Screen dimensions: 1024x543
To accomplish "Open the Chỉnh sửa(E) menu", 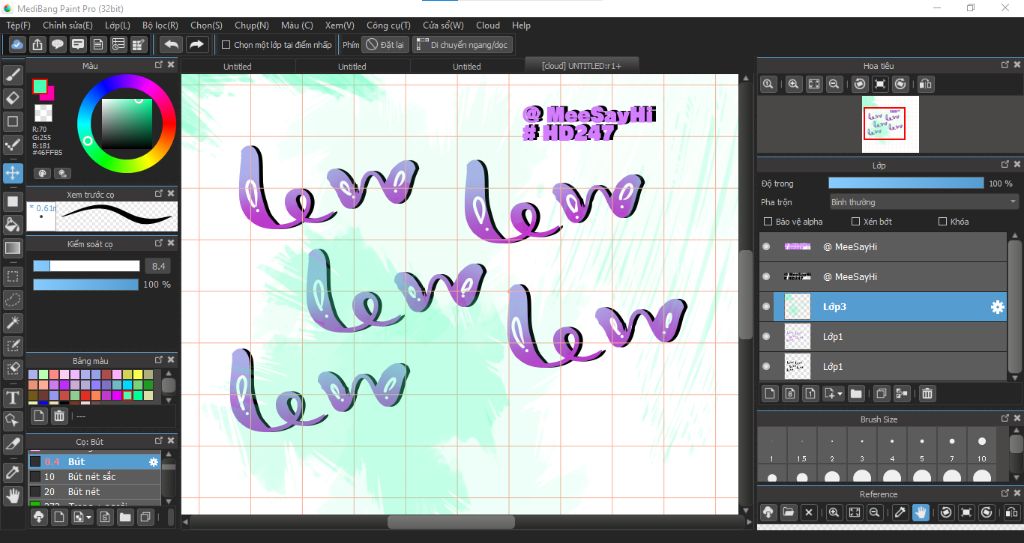I will (x=67, y=25).
